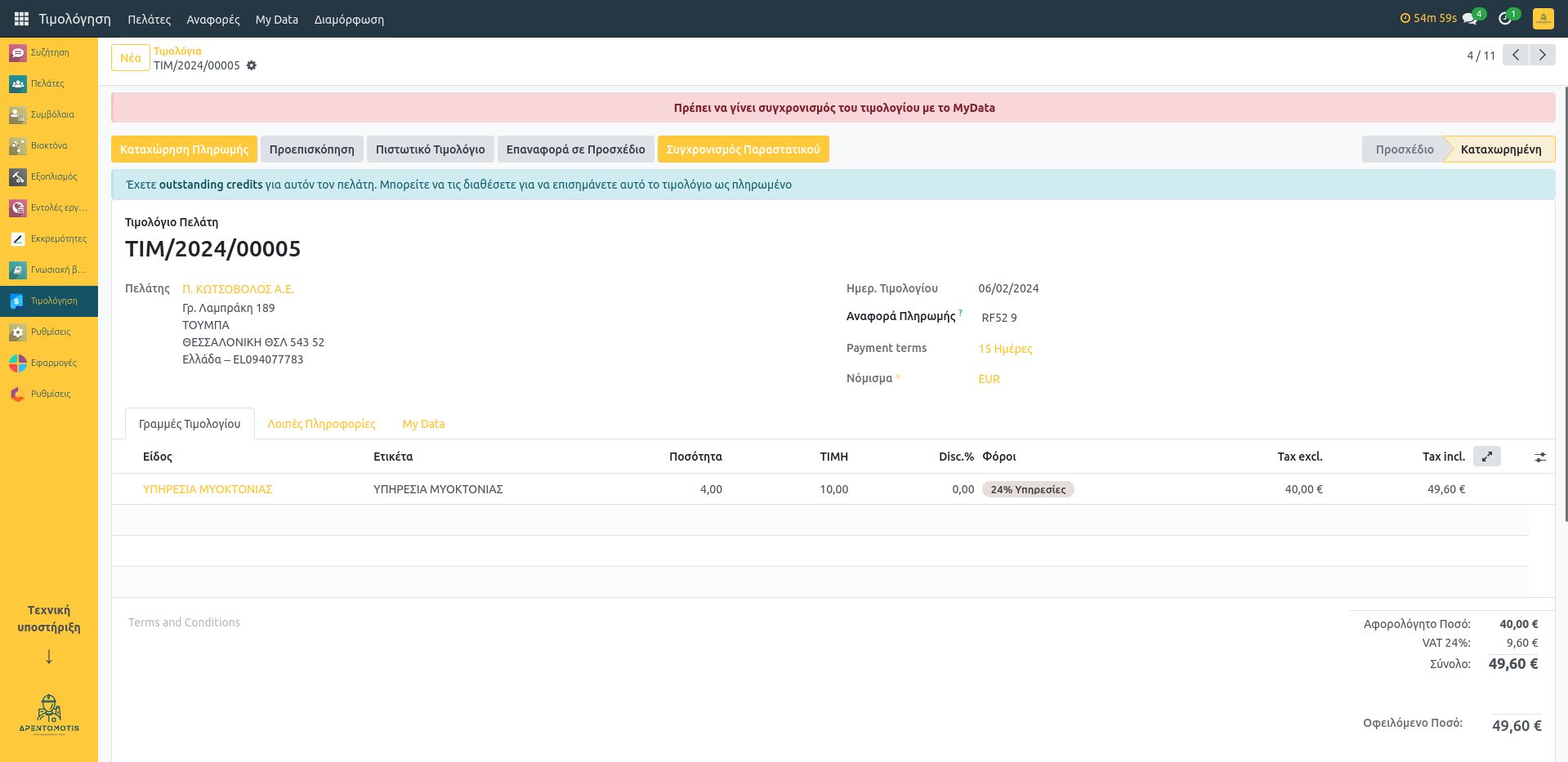This screenshot has width=1568, height=762.
Task: Click the Drentomotis logo
Action: (49, 715)
